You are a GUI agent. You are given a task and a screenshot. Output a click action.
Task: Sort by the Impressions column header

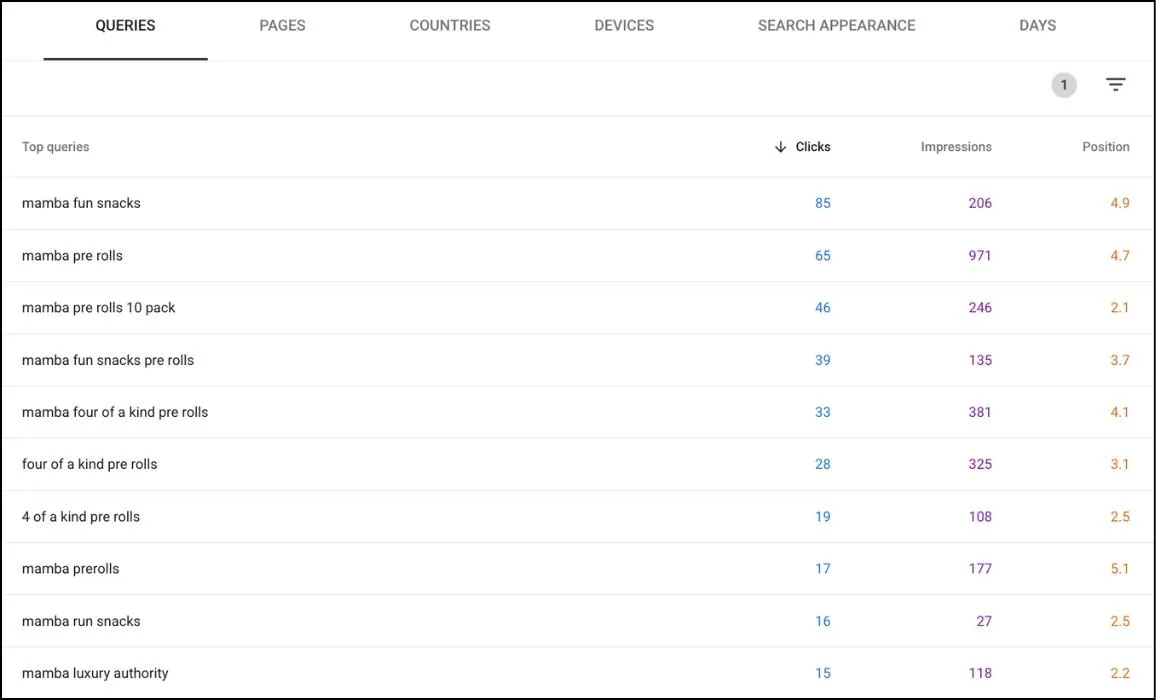(x=955, y=147)
